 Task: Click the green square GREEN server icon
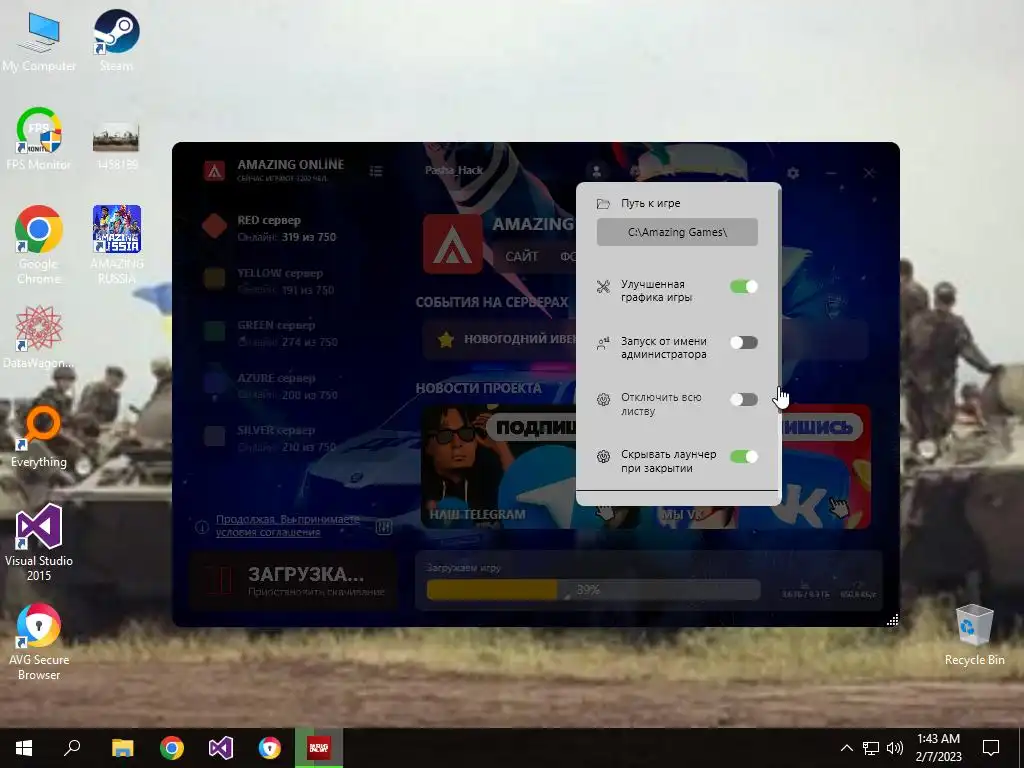[214, 330]
